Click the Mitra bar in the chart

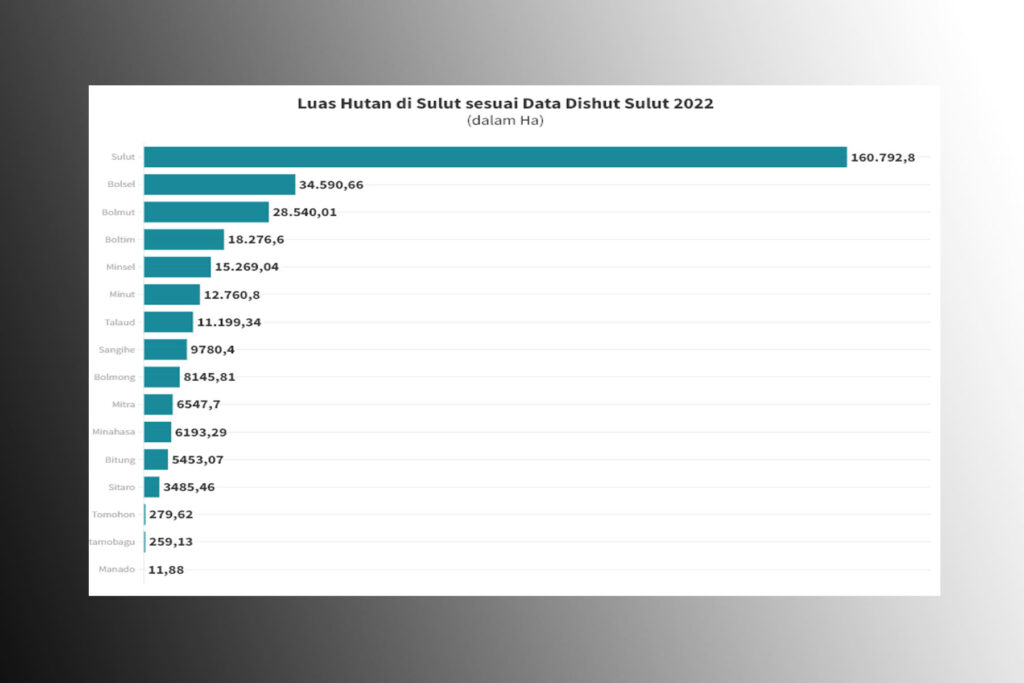(x=159, y=405)
